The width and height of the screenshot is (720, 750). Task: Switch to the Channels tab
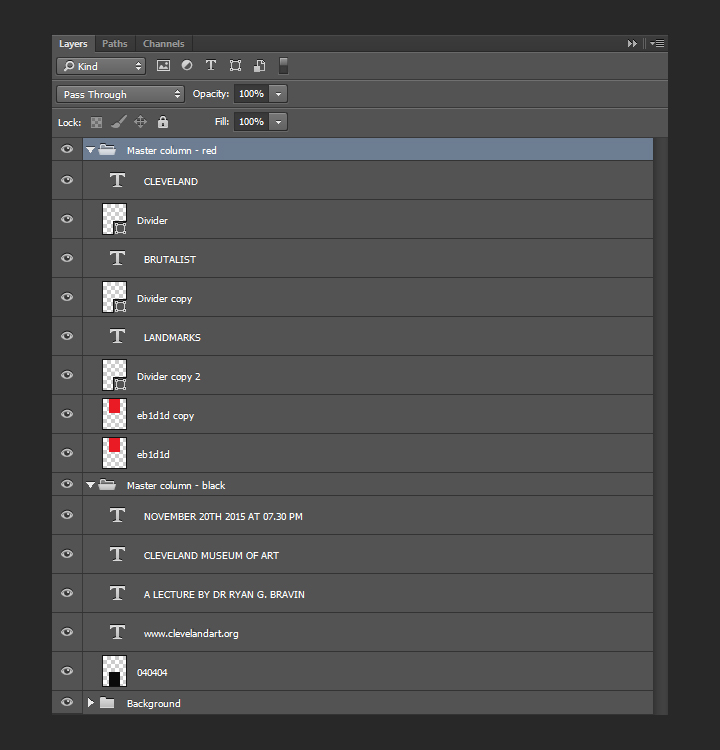164,44
